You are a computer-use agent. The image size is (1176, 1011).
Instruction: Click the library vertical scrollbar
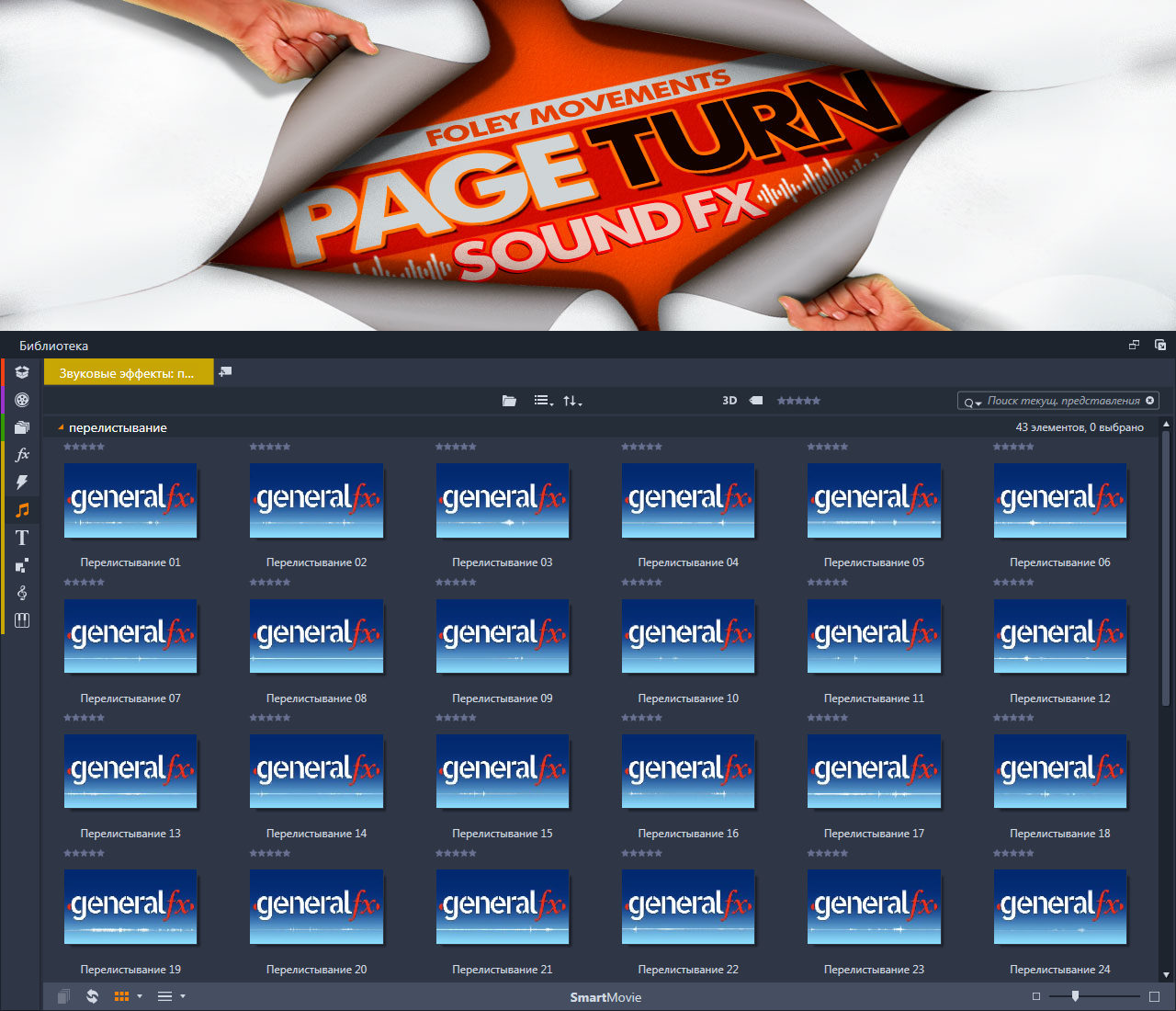1166,568
